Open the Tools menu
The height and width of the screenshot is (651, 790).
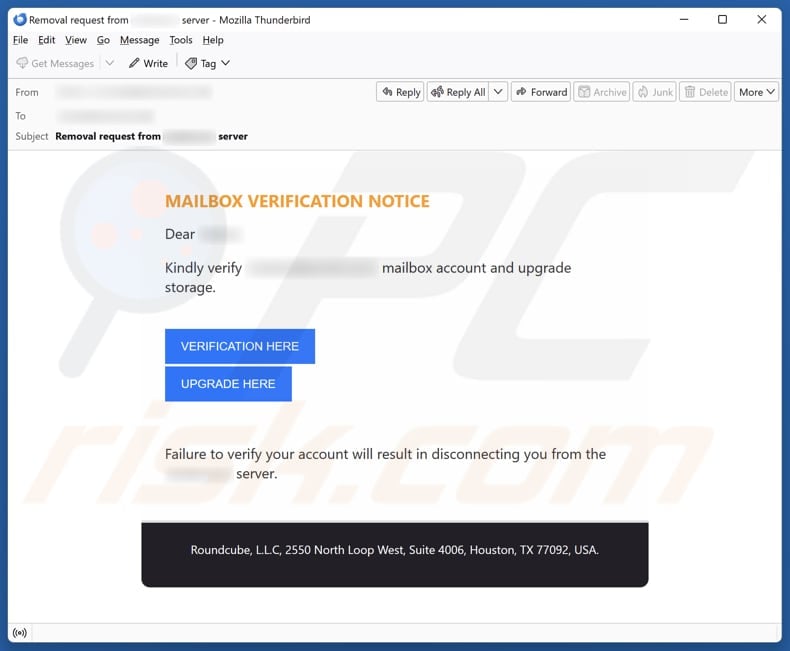(x=181, y=40)
